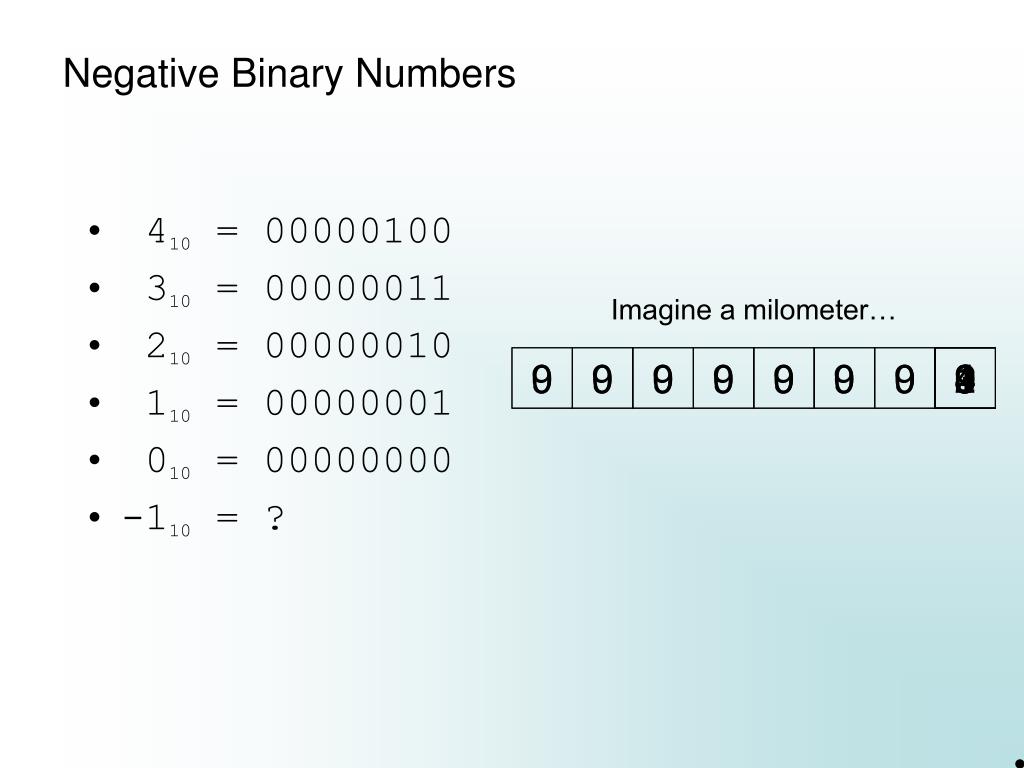
Task: Click the binary value 00000010
Action: point(359,346)
